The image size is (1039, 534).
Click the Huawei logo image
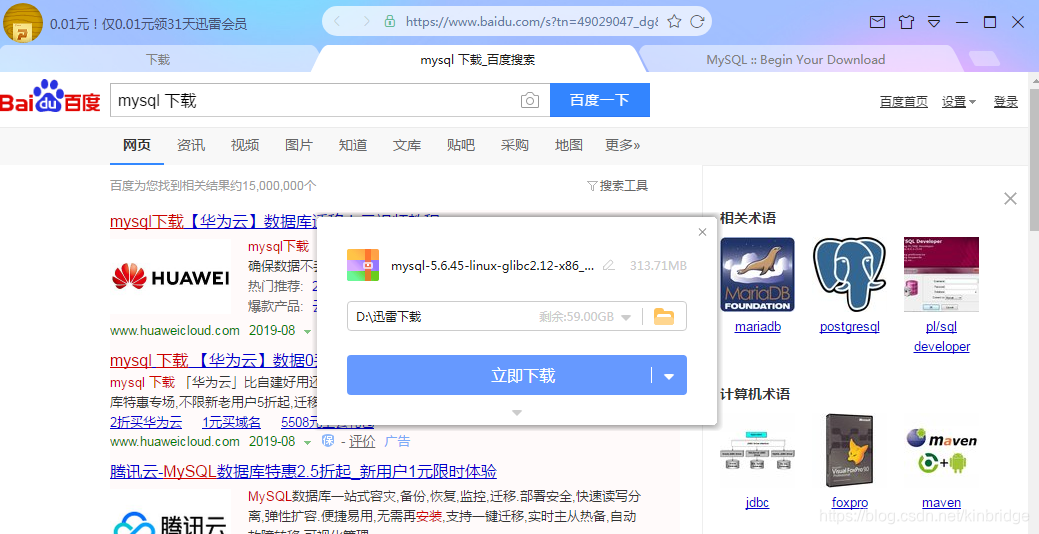tap(170, 277)
